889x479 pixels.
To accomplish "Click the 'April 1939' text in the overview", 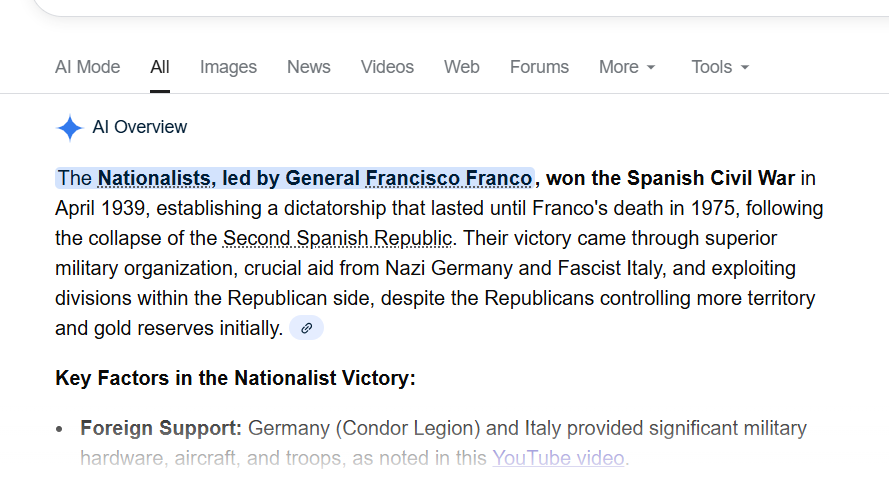I will 100,209.
